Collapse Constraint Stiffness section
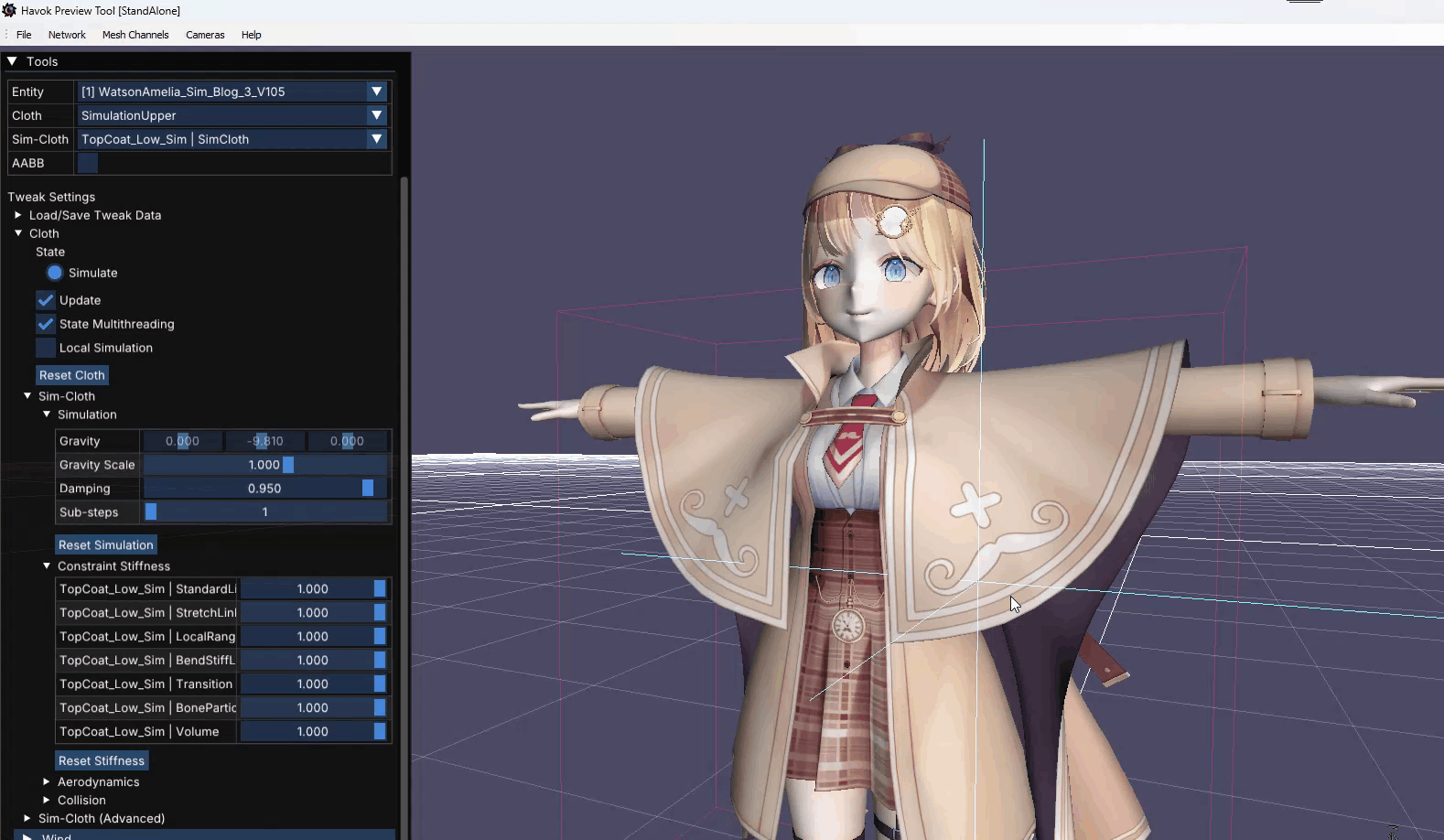 [47, 566]
